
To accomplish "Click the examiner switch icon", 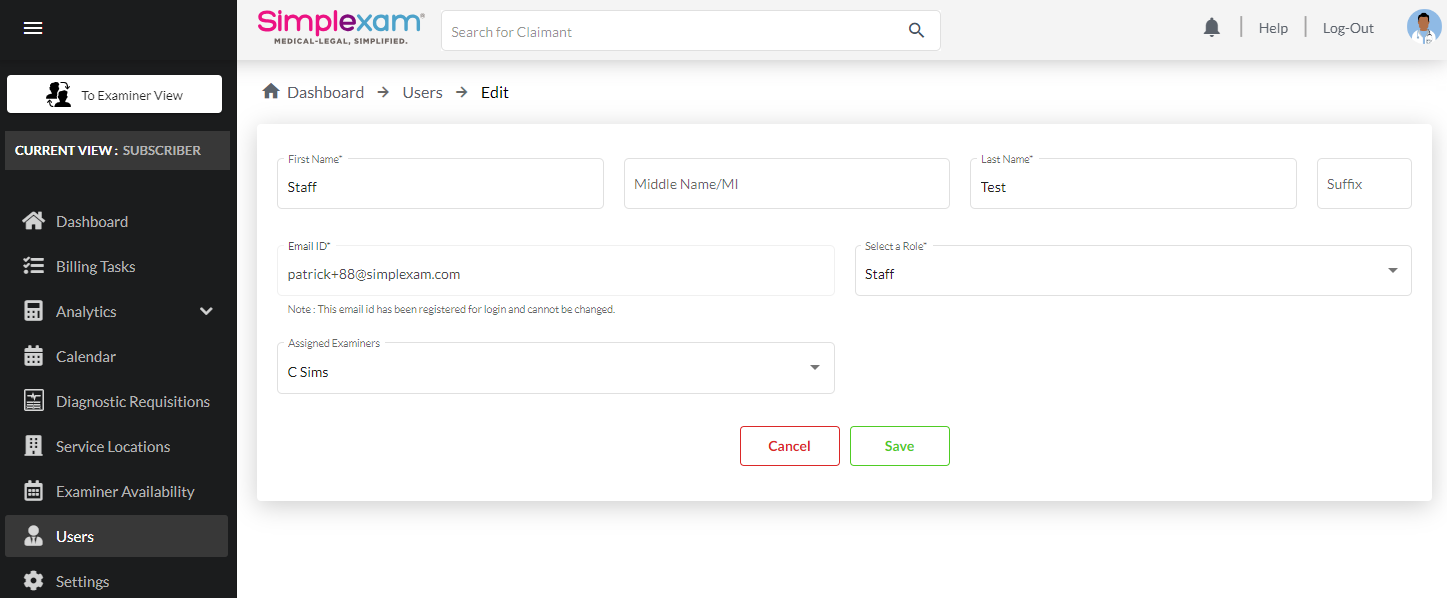I will point(59,94).
